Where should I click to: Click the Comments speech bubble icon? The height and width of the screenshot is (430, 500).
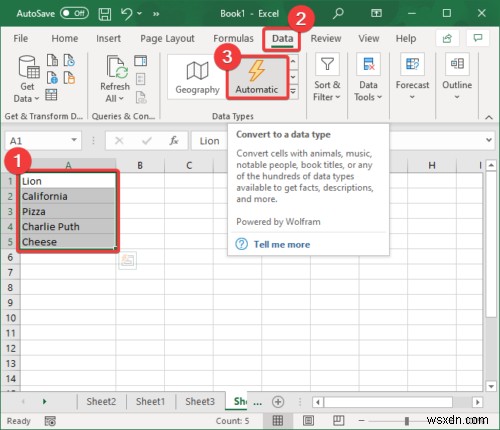478,38
